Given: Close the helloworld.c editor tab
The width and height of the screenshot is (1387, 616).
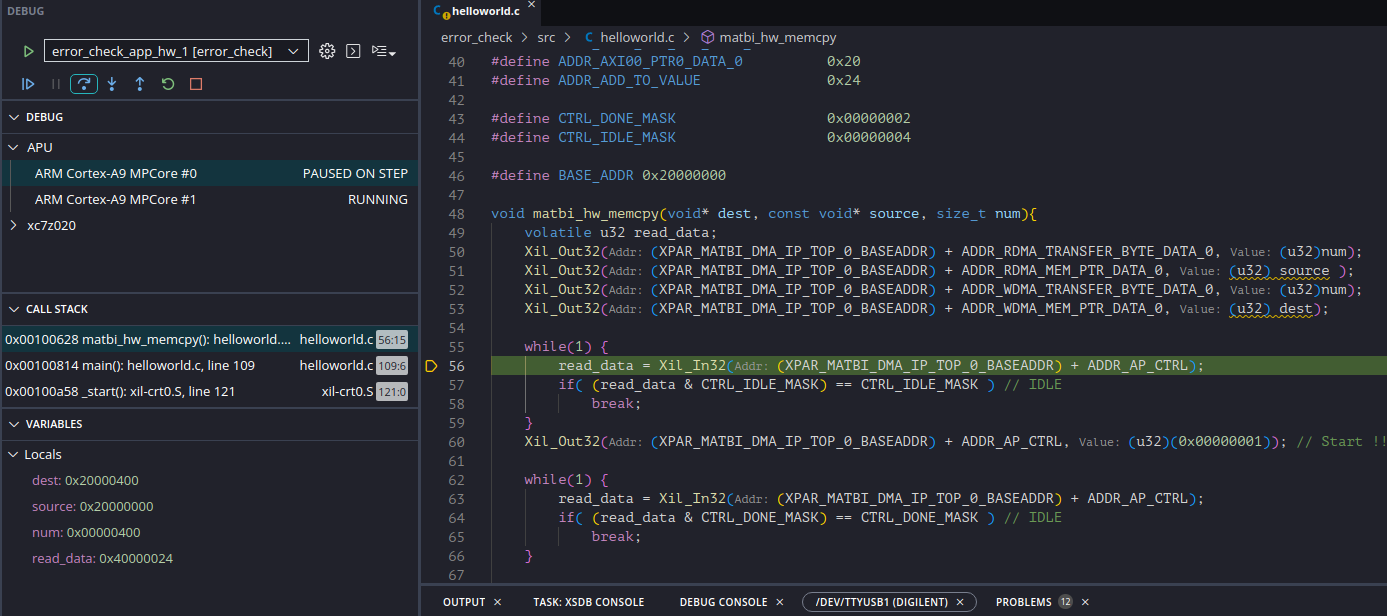Looking at the screenshot, I should pyautogui.click(x=531, y=5).
